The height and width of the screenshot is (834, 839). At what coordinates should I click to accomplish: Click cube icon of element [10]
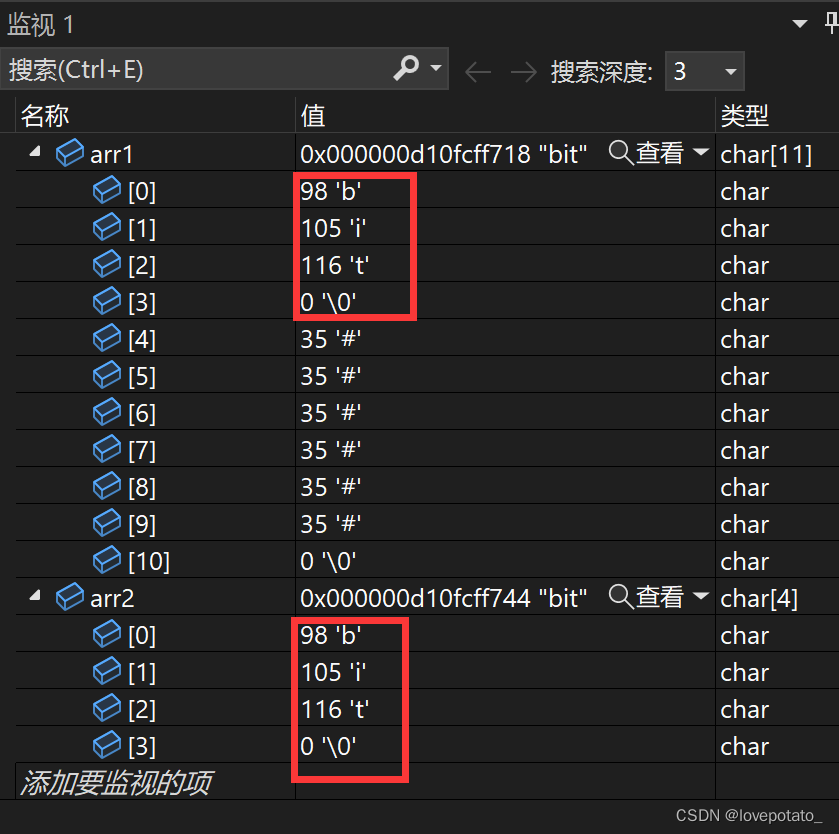coord(107,560)
